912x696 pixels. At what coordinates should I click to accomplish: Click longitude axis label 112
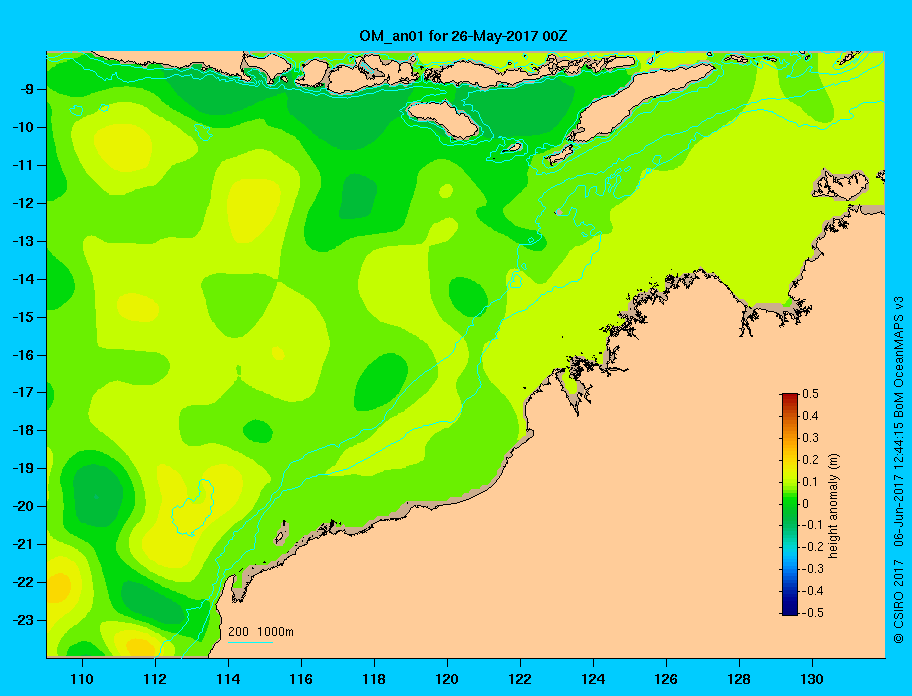coord(155,679)
